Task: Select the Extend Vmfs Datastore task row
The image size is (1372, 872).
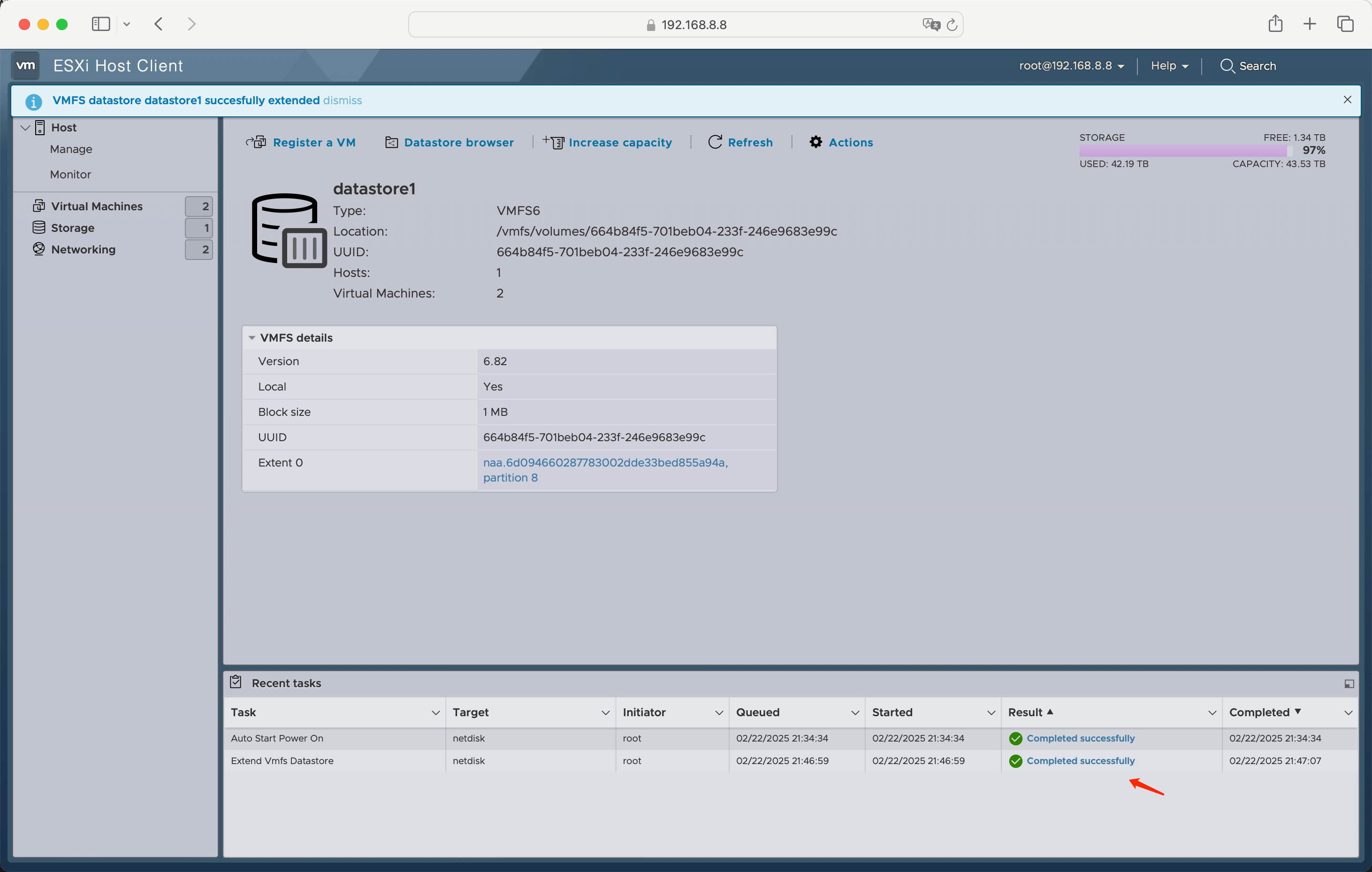Action: (x=791, y=761)
